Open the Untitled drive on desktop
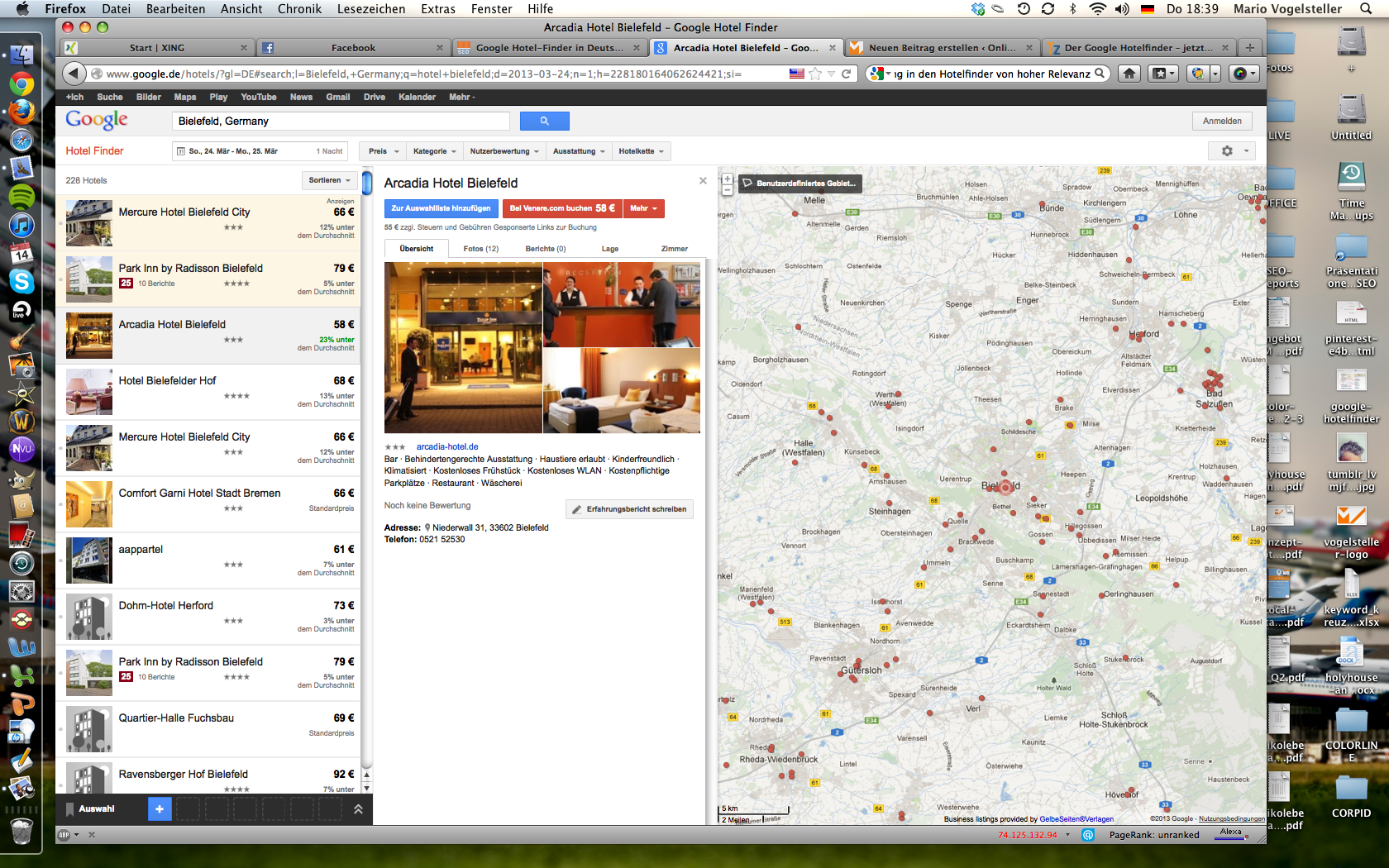 point(1351,117)
